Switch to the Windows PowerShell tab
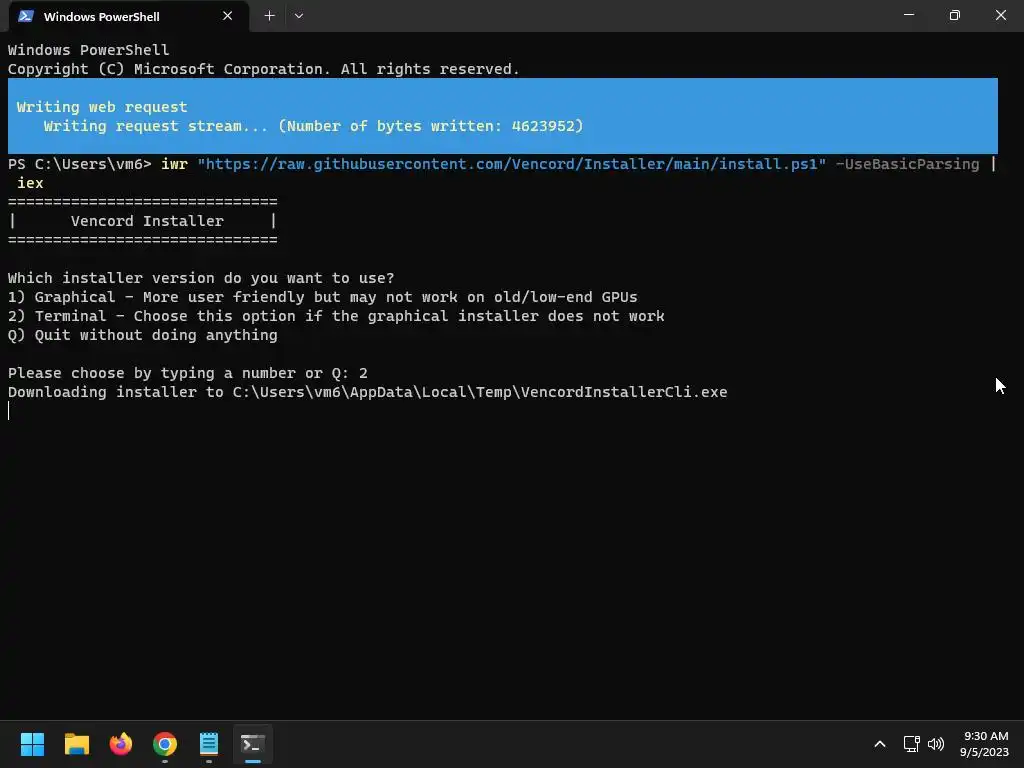The image size is (1024, 768). pos(129,16)
